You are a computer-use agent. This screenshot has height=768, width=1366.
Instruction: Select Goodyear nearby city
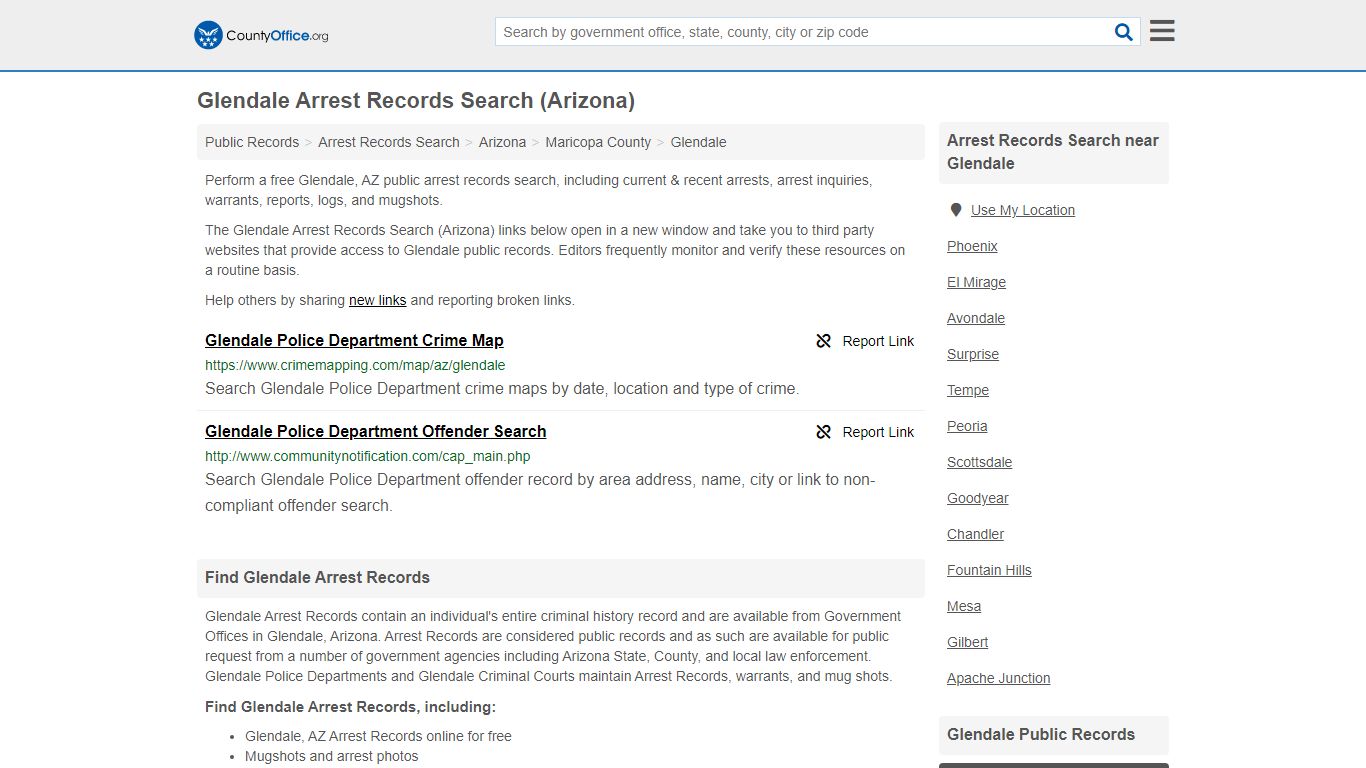click(978, 498)
